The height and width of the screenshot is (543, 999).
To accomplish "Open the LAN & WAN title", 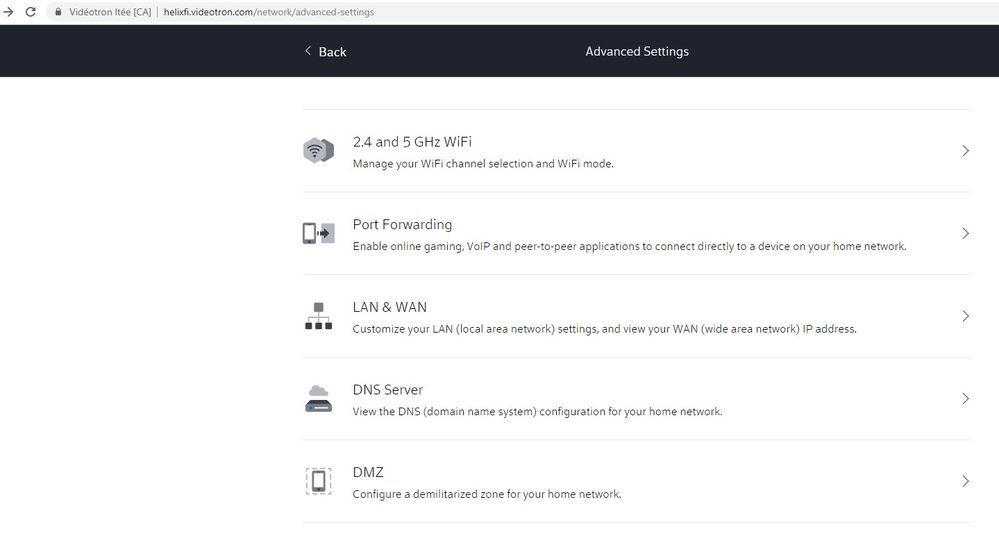I will click(389, 307).
